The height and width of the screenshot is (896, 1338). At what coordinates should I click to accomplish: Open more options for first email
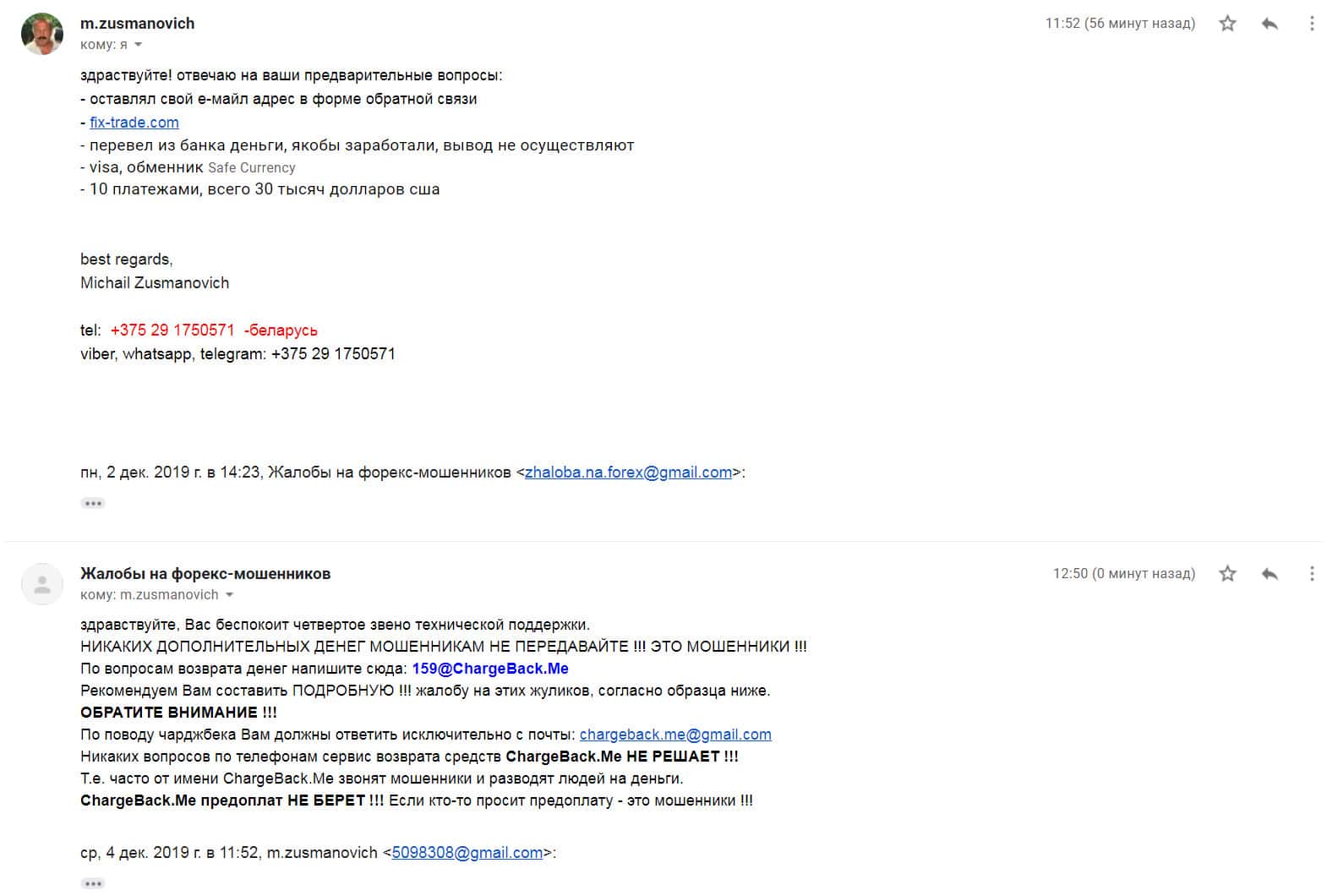1312,24
